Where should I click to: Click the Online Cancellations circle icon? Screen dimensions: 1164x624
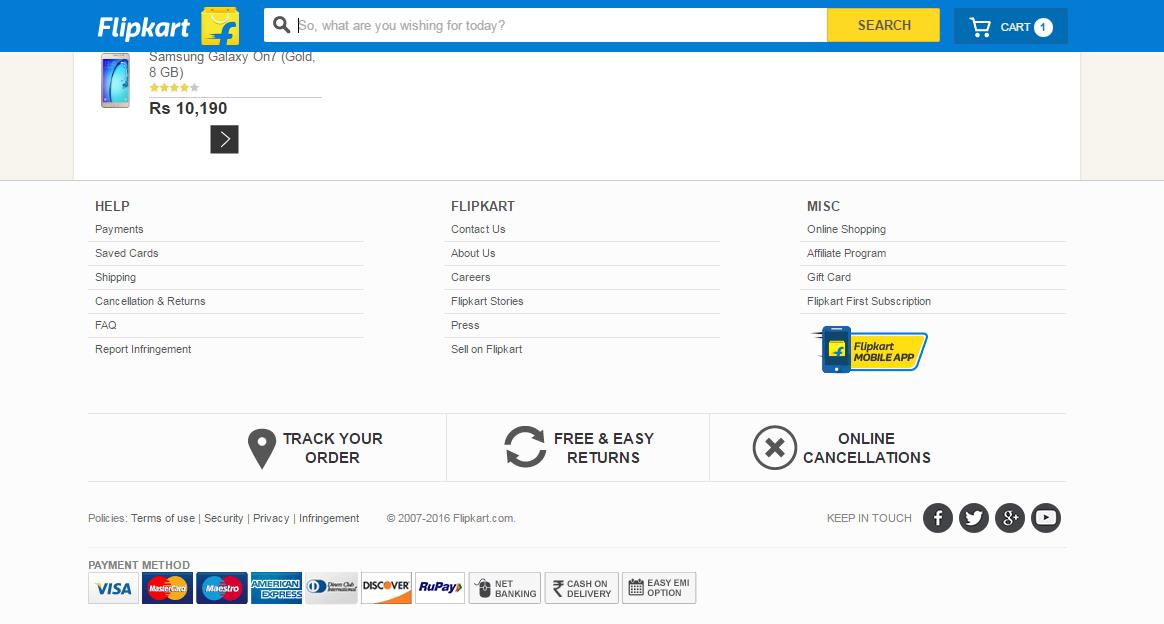click(x=772, y=448)
